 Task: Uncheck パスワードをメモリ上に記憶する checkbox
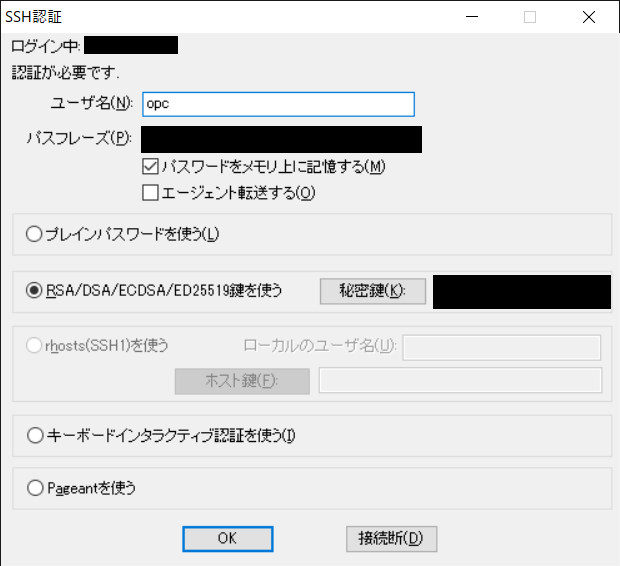(x=151, y=167)
